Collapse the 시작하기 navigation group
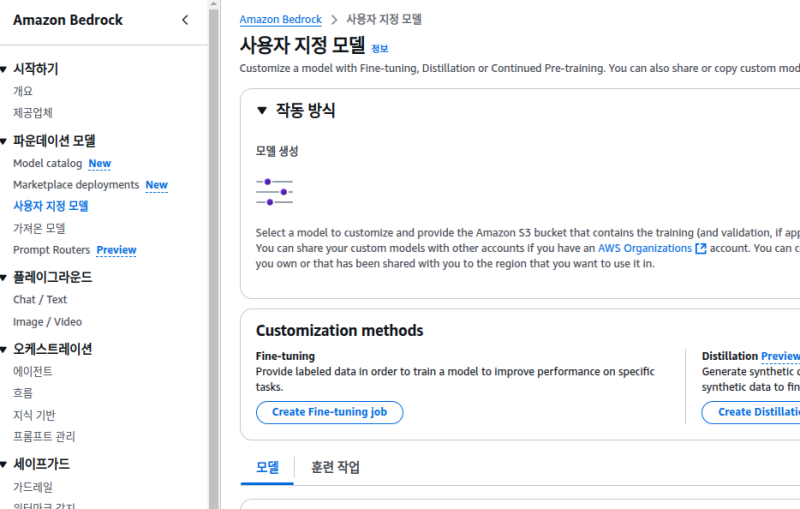Viewport: 800px width, 509px height. (x=5, y=69)
